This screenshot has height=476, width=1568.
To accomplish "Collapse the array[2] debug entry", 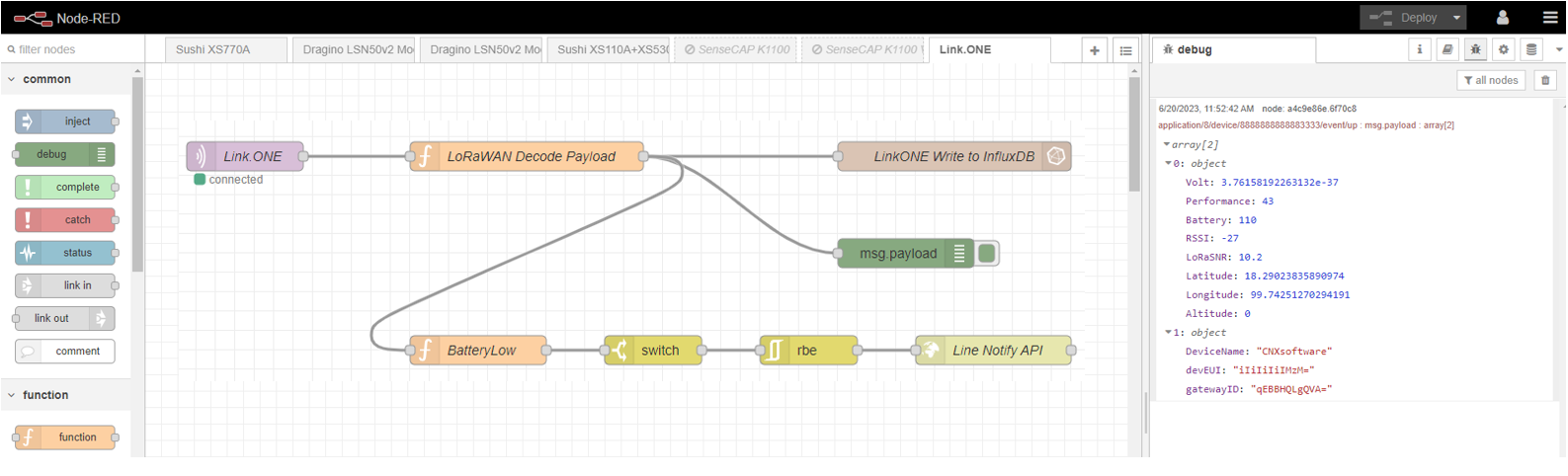I will 1167,144.
